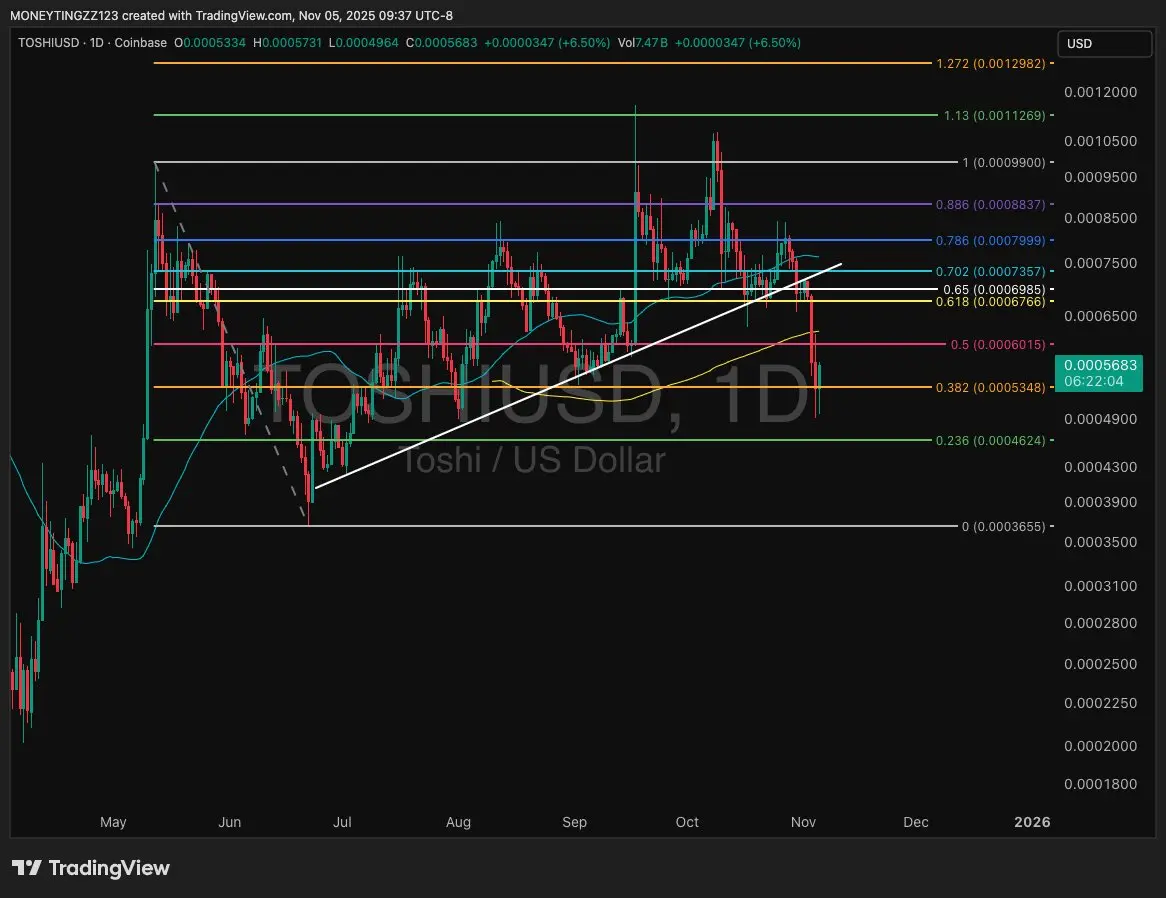
Task: Select the 0.65 (0.0006985) Fibonacci label
Action: pos(994,290)
